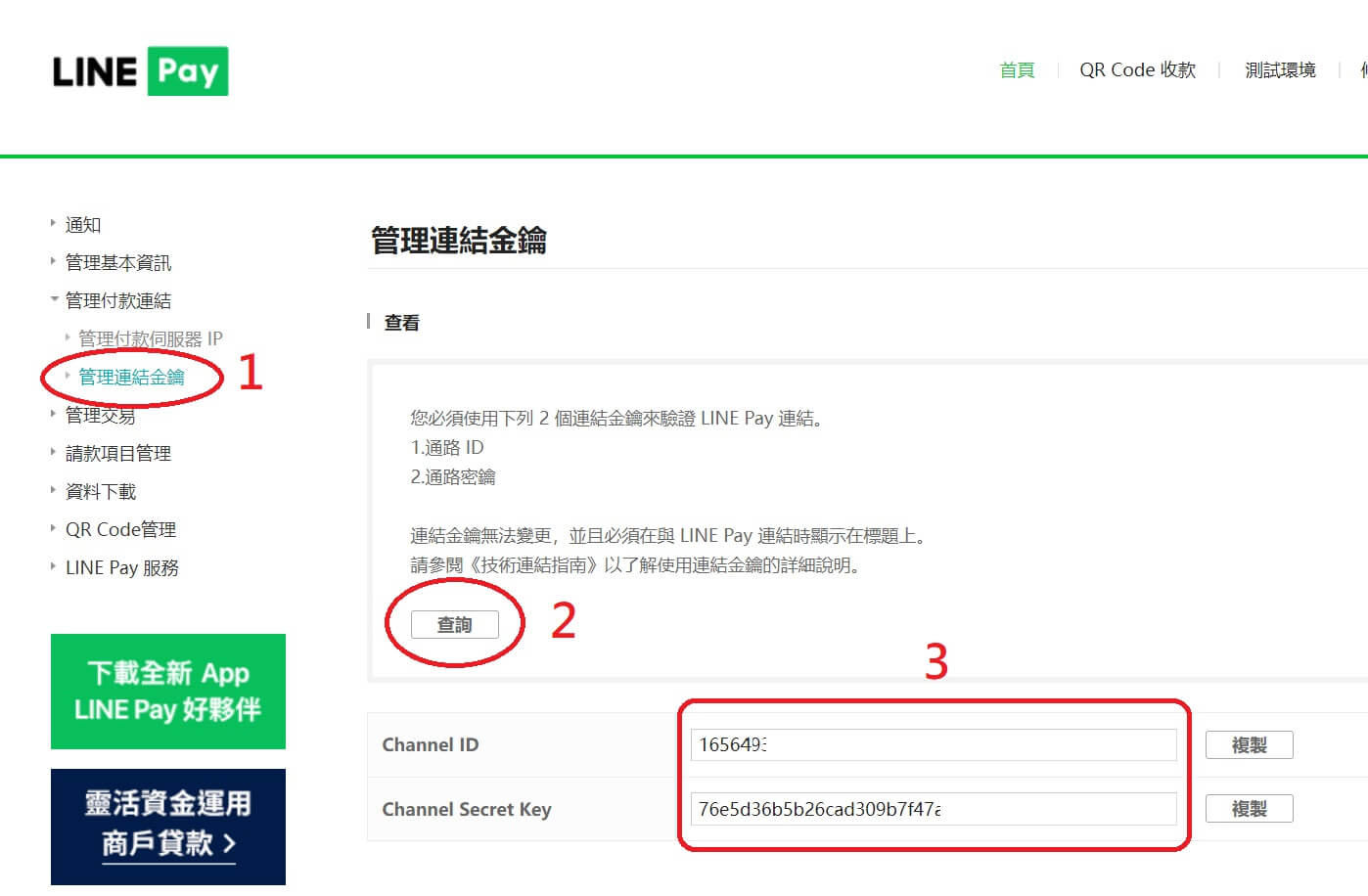Open the QR Code 收款 tab

(1137, 70)
